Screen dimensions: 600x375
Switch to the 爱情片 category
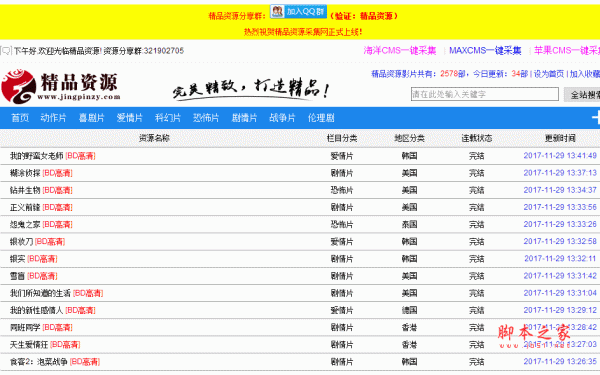click(130, 118)
